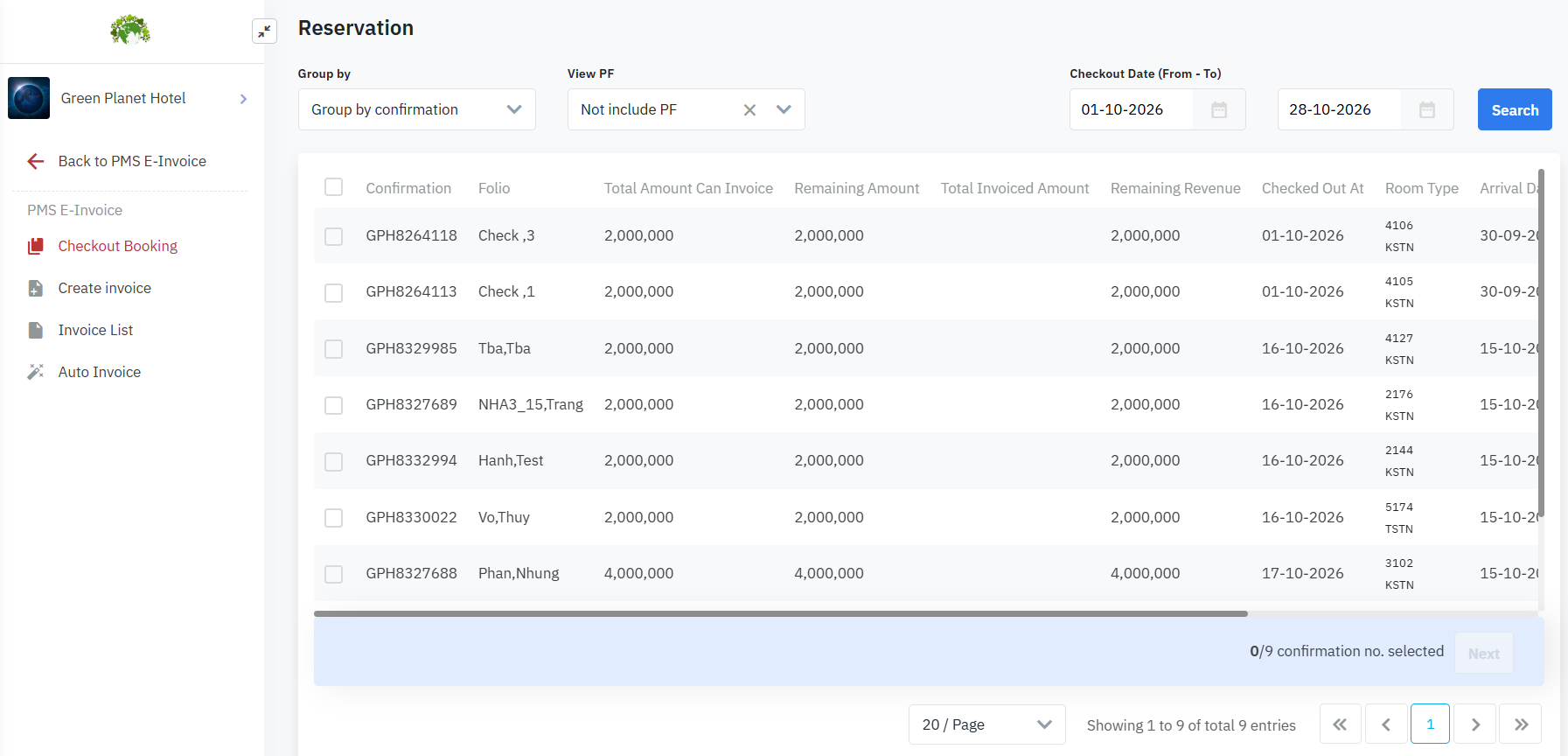Clear the Not include PF selection

749,109
